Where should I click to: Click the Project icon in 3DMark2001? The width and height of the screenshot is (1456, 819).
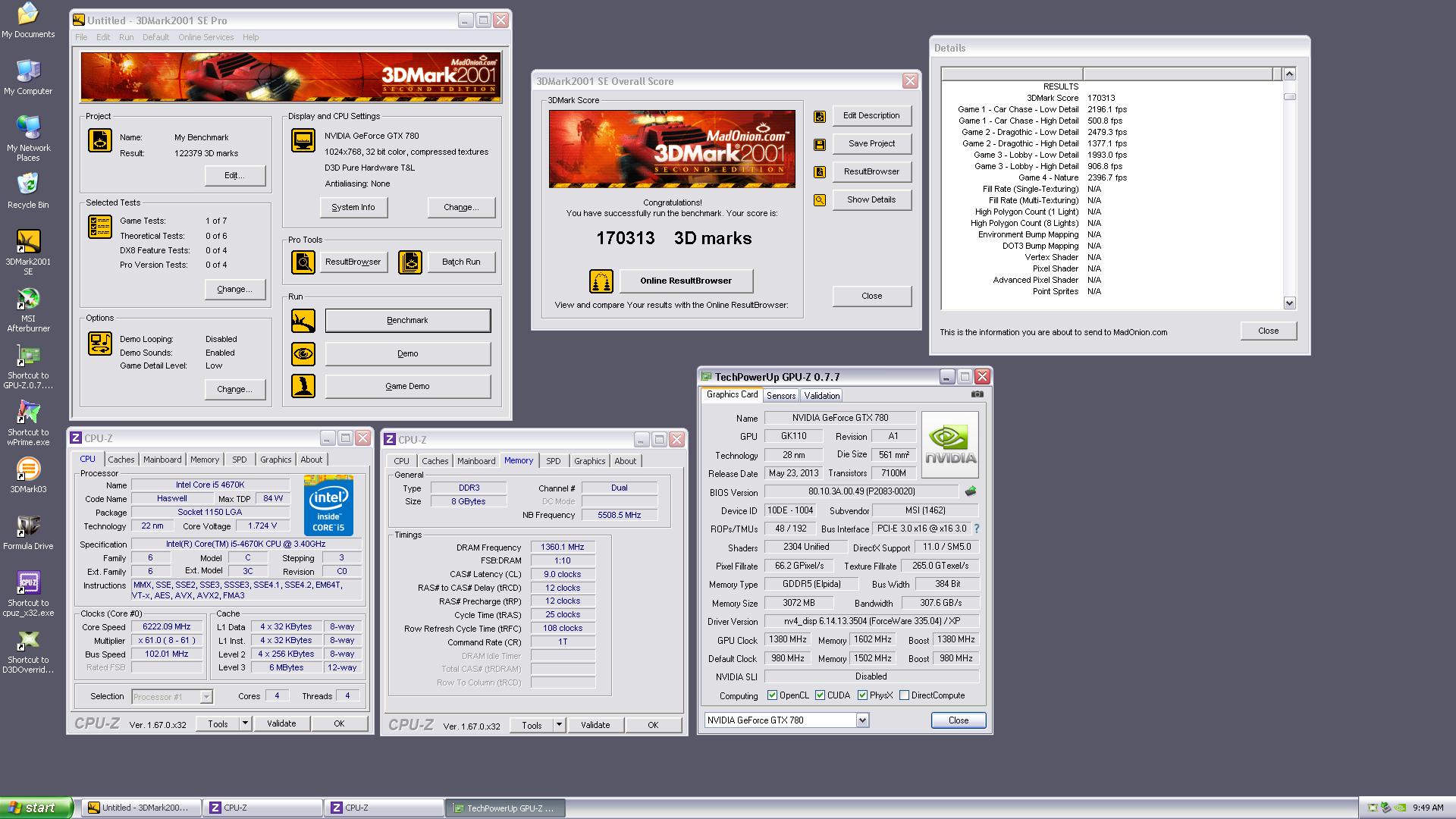click(x=100, y=140)
